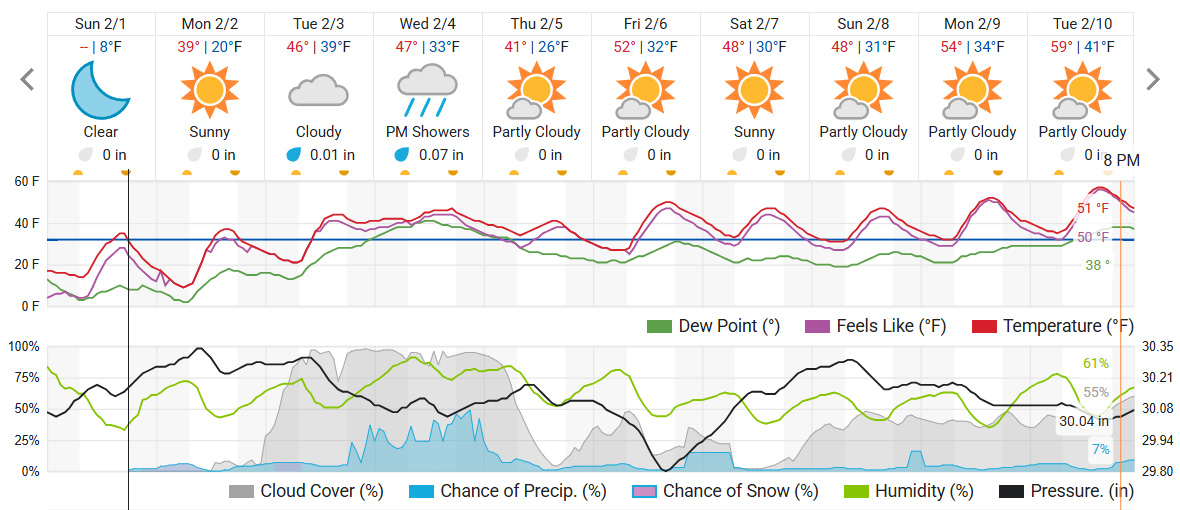
Task: Show next days with right arrow
Action: click(1153, 80)
